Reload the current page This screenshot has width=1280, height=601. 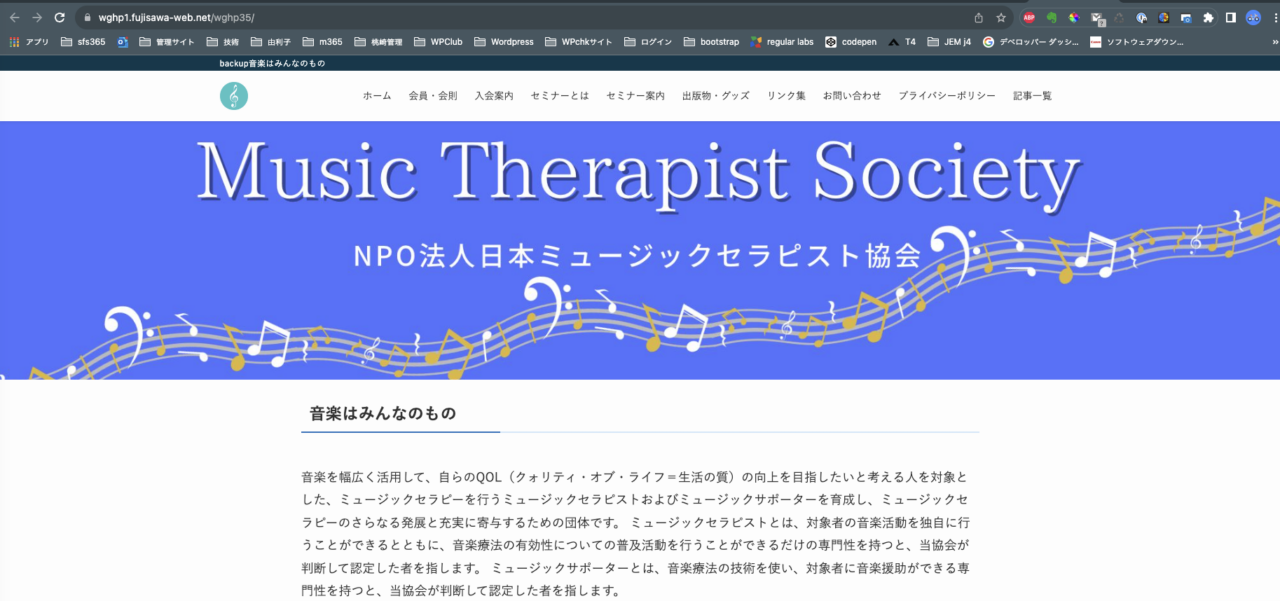[60, 18]
